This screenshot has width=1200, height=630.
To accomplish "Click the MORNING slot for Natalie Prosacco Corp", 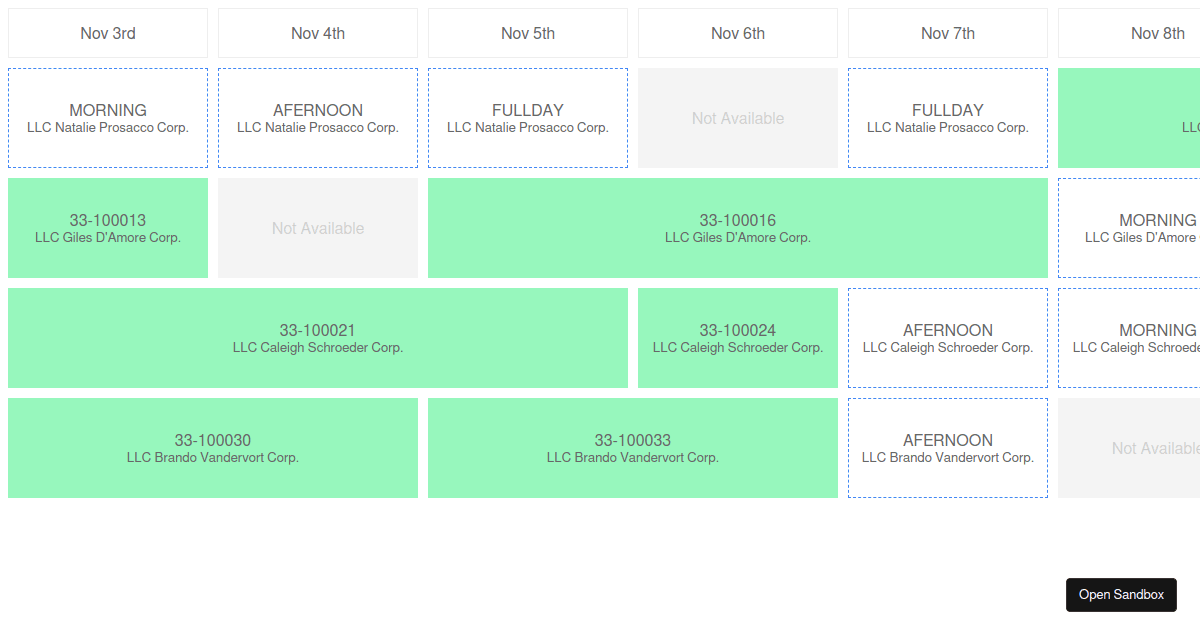I will tap(107, 117).
